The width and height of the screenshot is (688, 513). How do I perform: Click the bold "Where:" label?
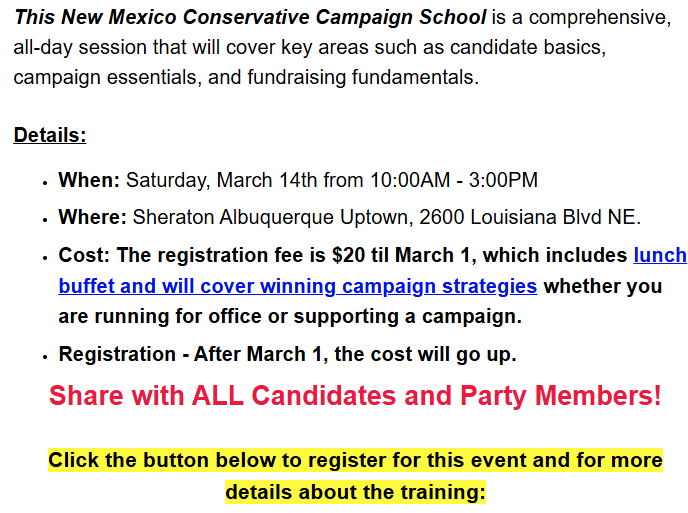93,217
